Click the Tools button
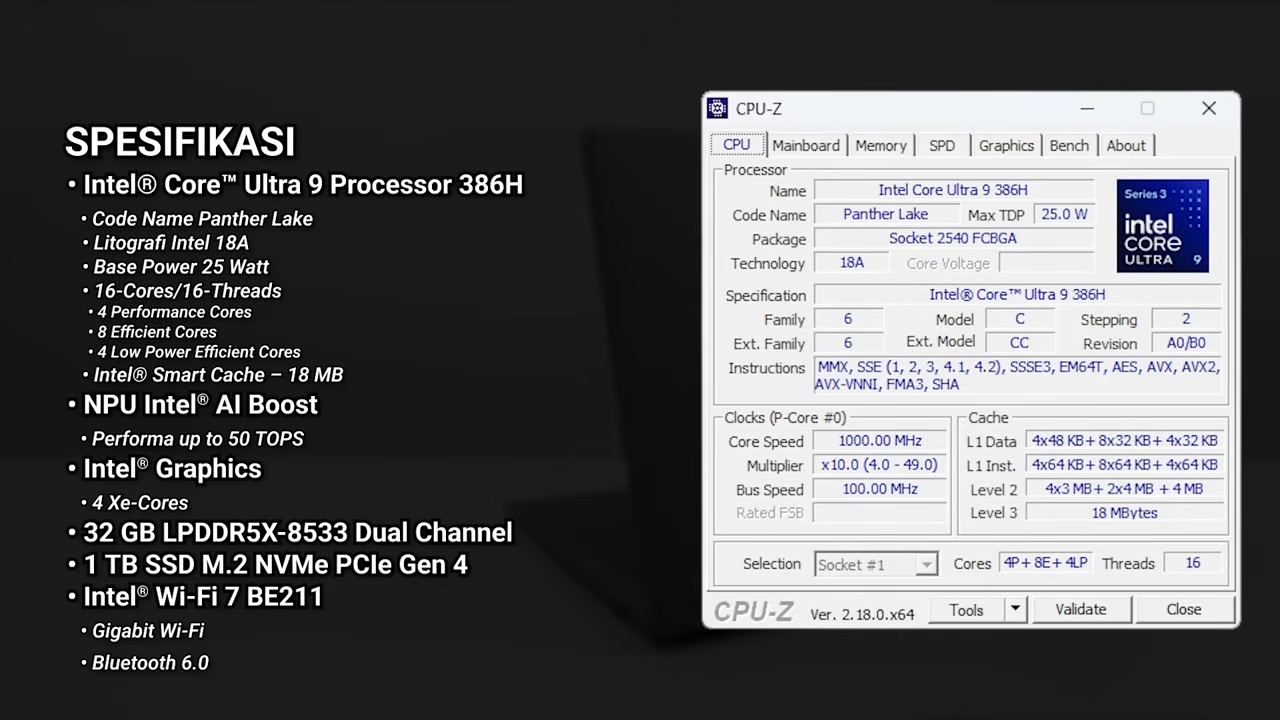1280x720 pixels. [966, 610]
